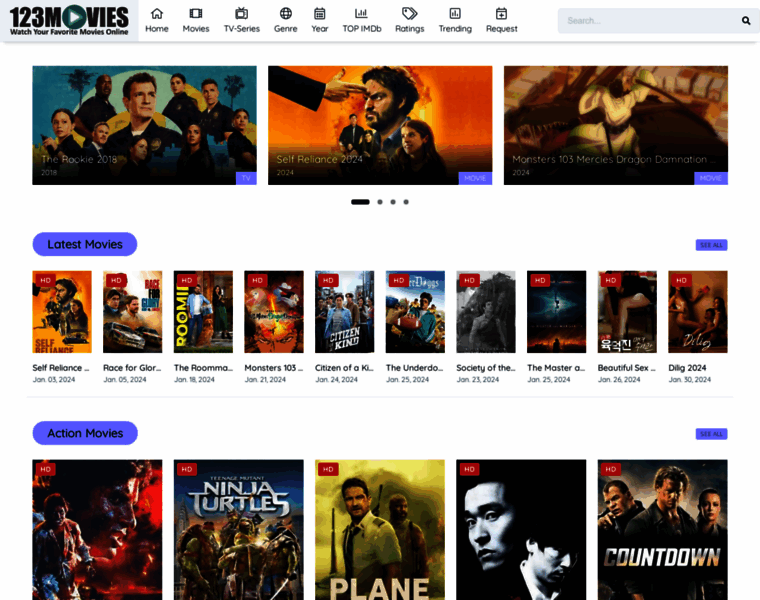Click the Action Movies section button
This screenshot has height=600, width=760.
click(x=85, y=433)
